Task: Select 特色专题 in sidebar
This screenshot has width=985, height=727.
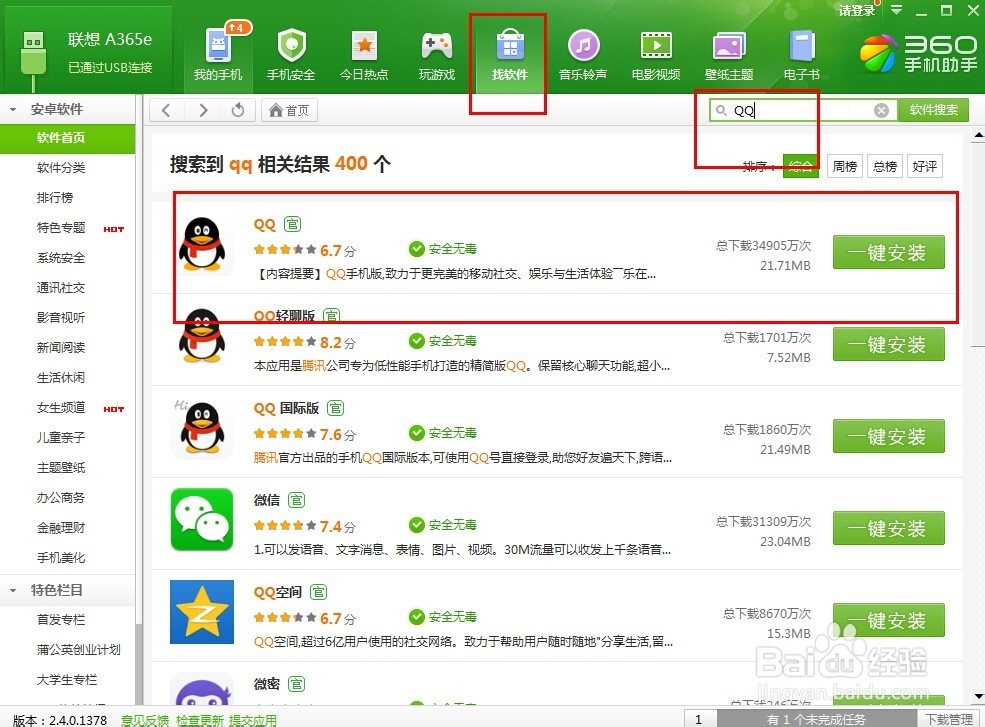Action: pyautogui.click(x=61, y=227)
